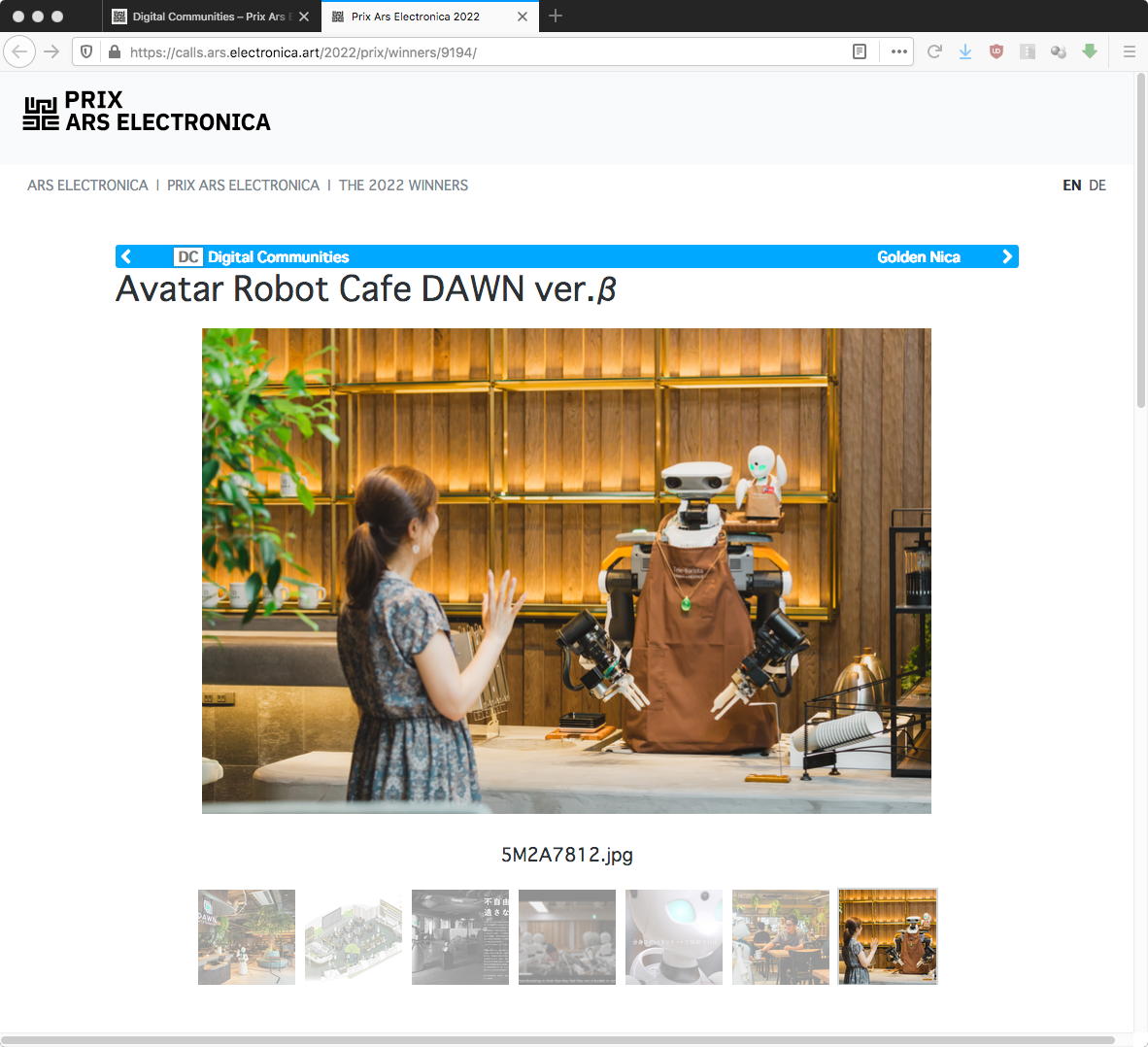This screenshot has width=1148, height=1047.
Task: Open page actions three-dot menu
Action: pyautogui.click(x=899, y=52)
